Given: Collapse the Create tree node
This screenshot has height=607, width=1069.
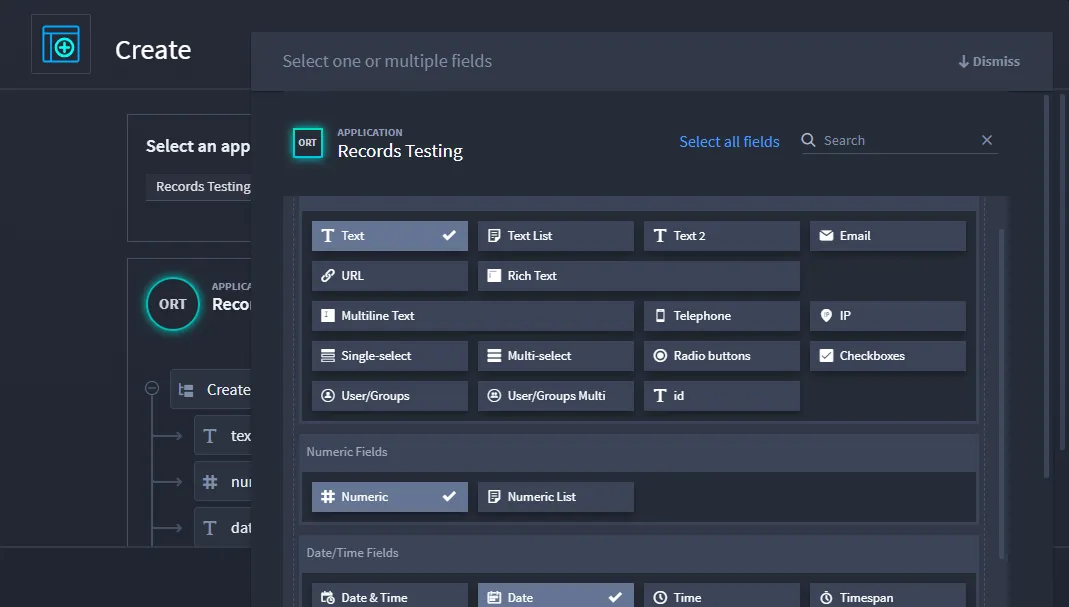Looking at the screenshot, I should (152, 388).
